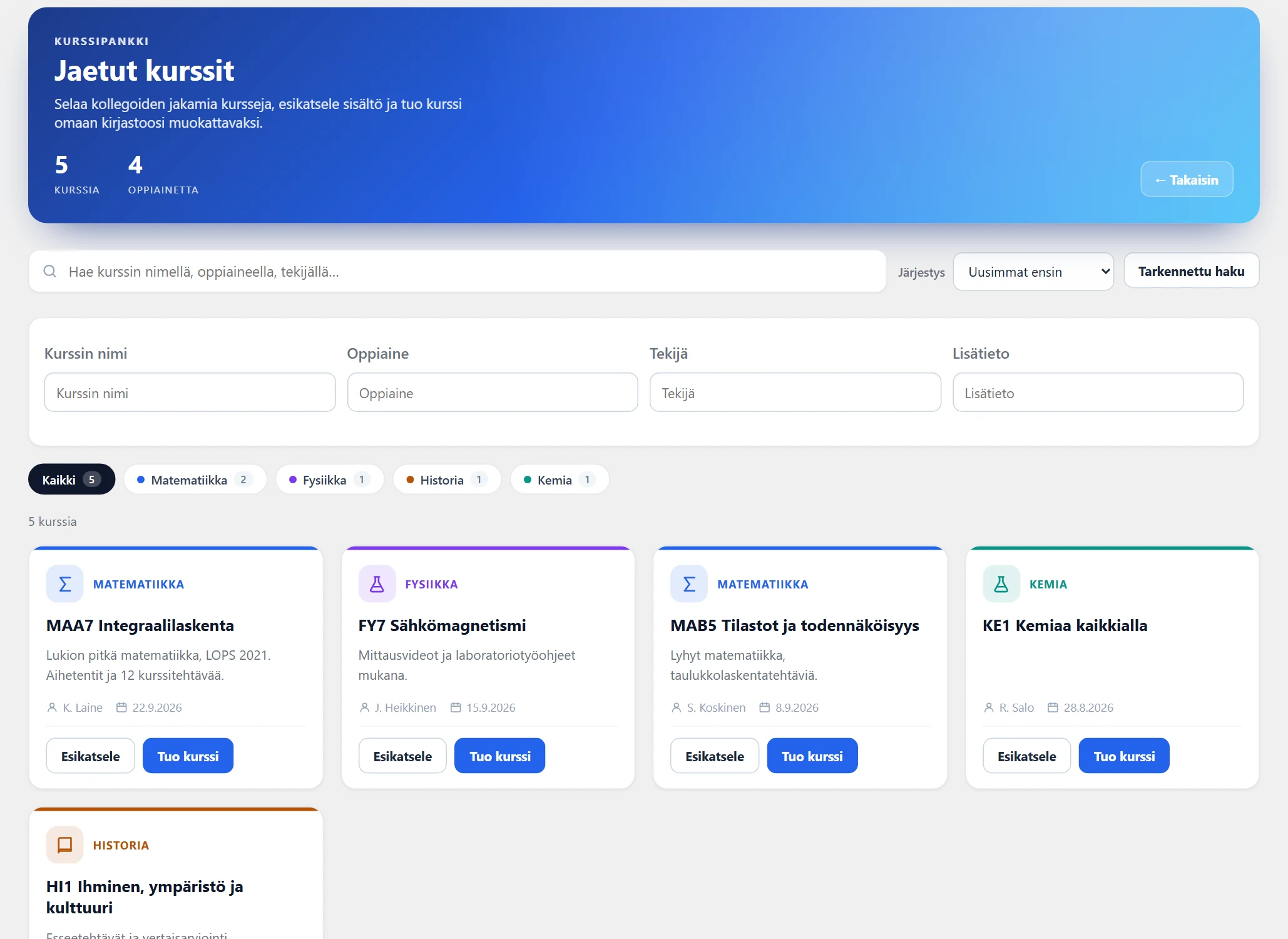Click the Kurssin nimi input field
Screen dimensions: 1288x939
190,393
